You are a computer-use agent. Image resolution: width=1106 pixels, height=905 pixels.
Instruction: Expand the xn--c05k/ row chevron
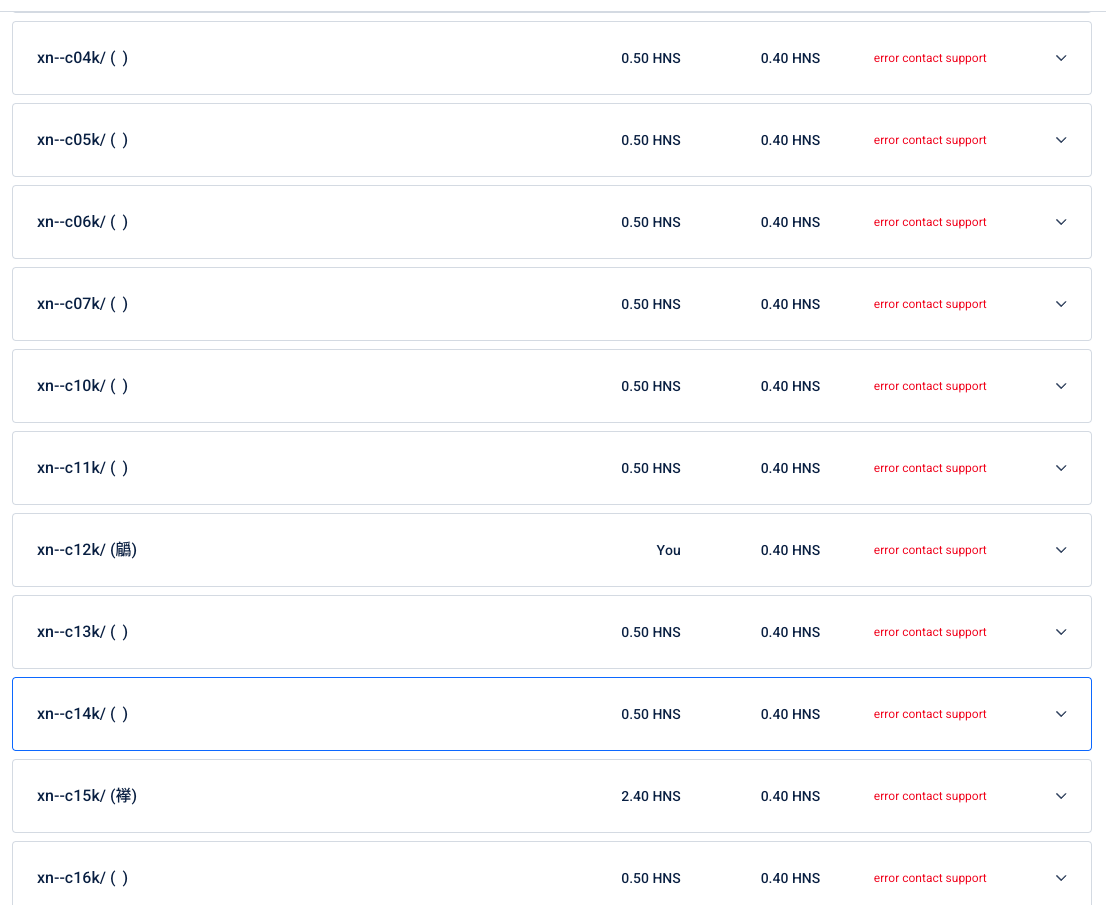pos(1061,140)
